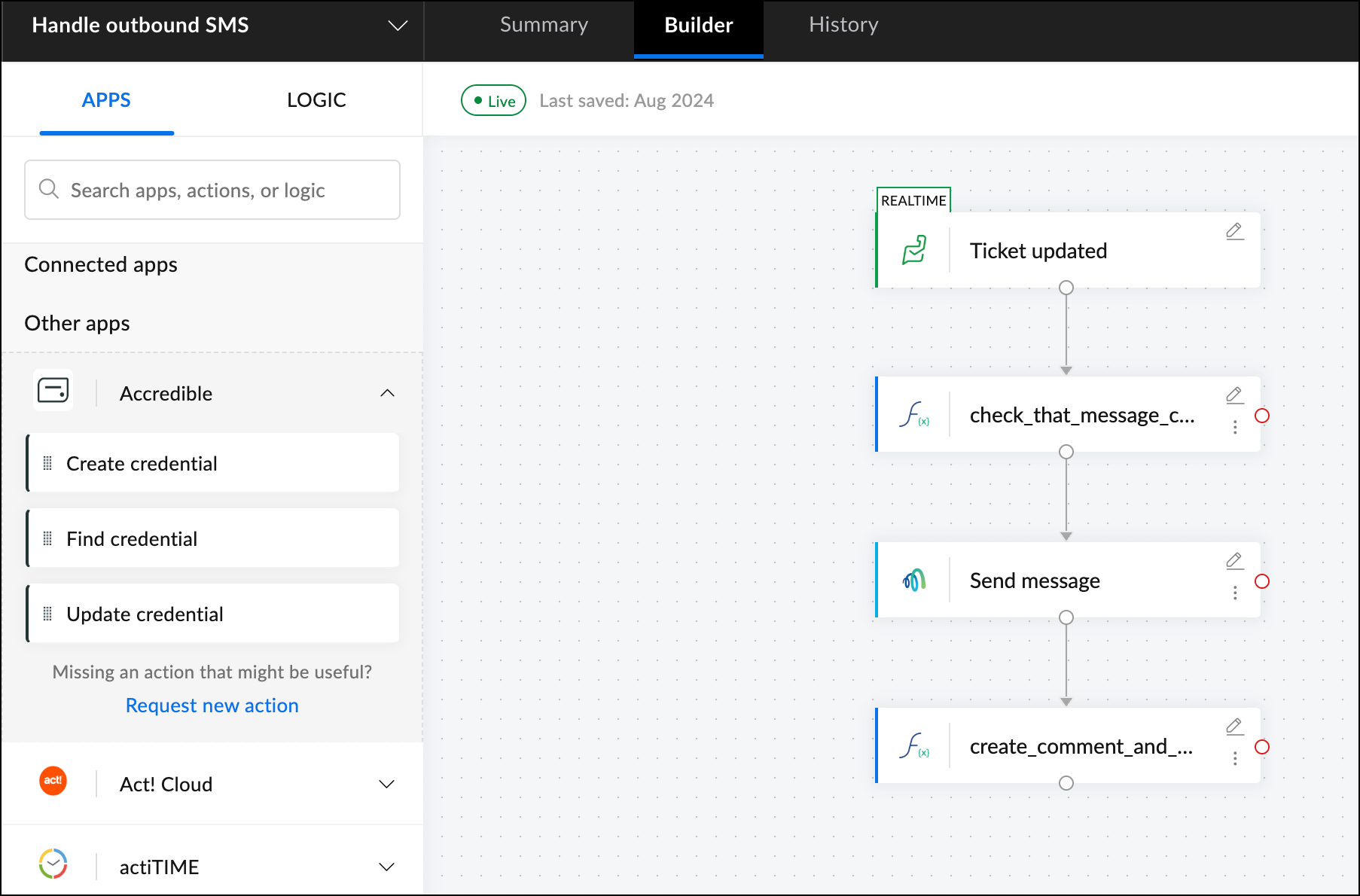Image resolution: width=1360 pixels, height=896 pixels.
Task: Click output connector below check_that_message step
Action: 1066,452
